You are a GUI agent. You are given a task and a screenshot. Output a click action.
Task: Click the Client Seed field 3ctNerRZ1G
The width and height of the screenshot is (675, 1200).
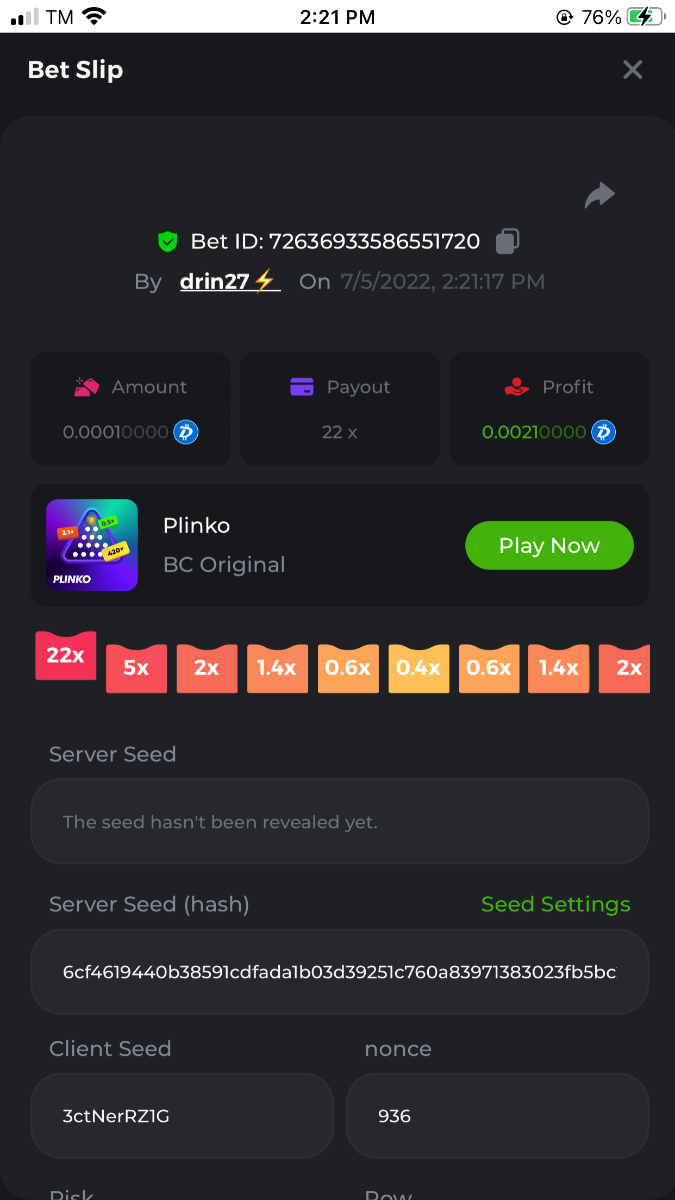click(x=182, y=1116)
